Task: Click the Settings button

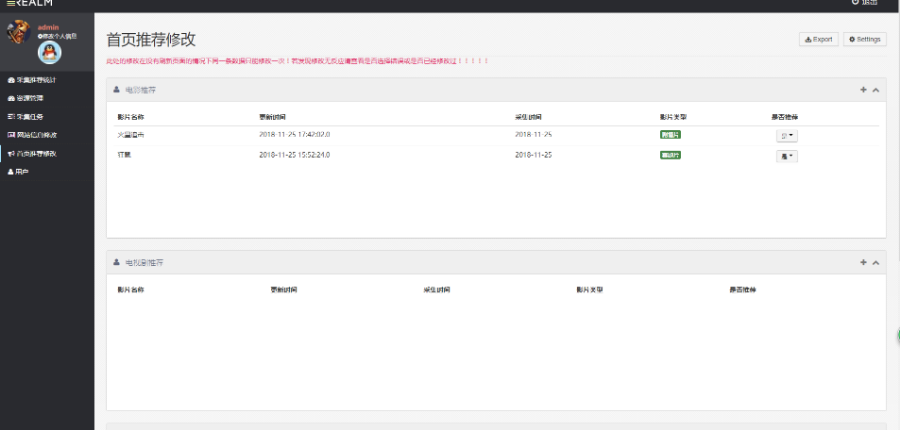Action: 864,40
